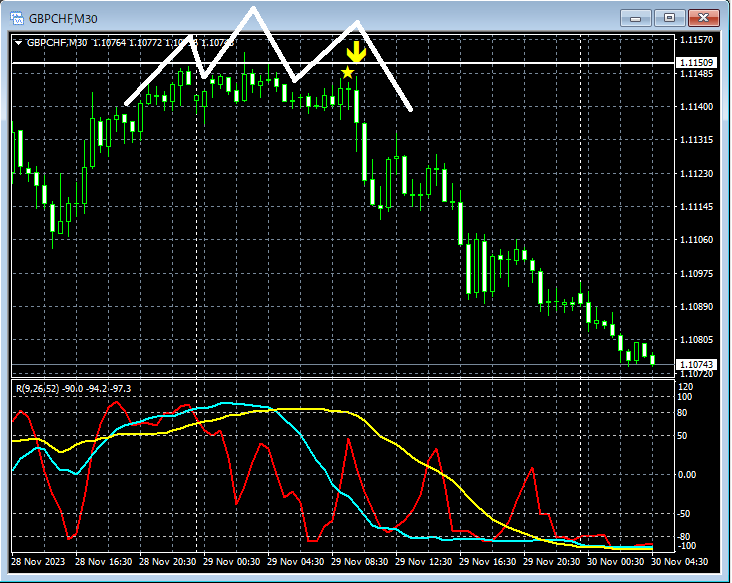Click the chart window icon in title bar
This screenshot has width=732, height=583.
point(16,18)
